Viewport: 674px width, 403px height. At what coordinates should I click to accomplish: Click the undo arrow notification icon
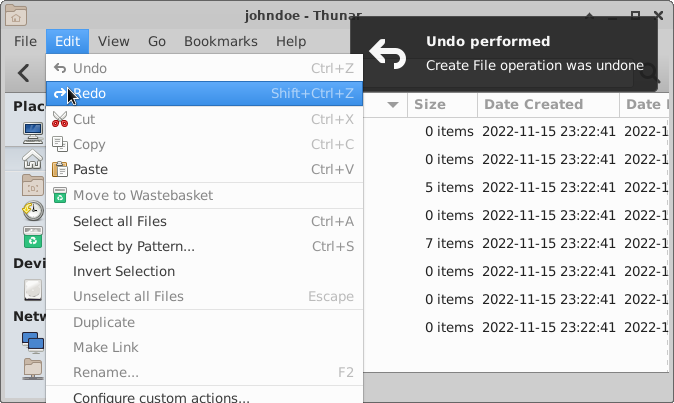click(x=388, y=54)
